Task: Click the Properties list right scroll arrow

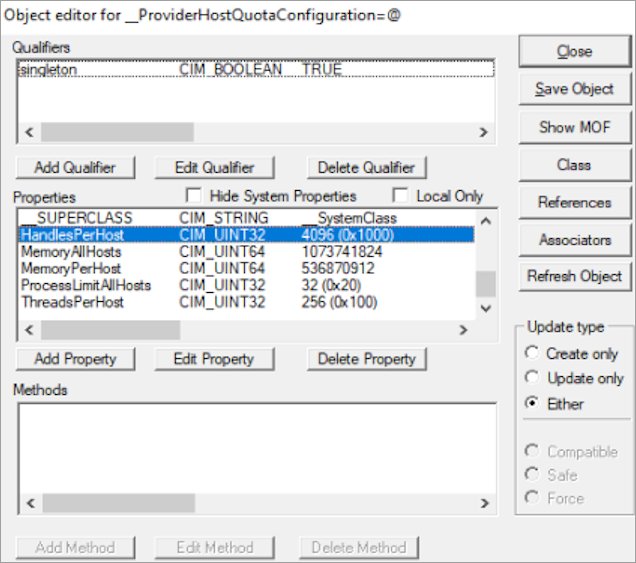Action: point(463,330)
